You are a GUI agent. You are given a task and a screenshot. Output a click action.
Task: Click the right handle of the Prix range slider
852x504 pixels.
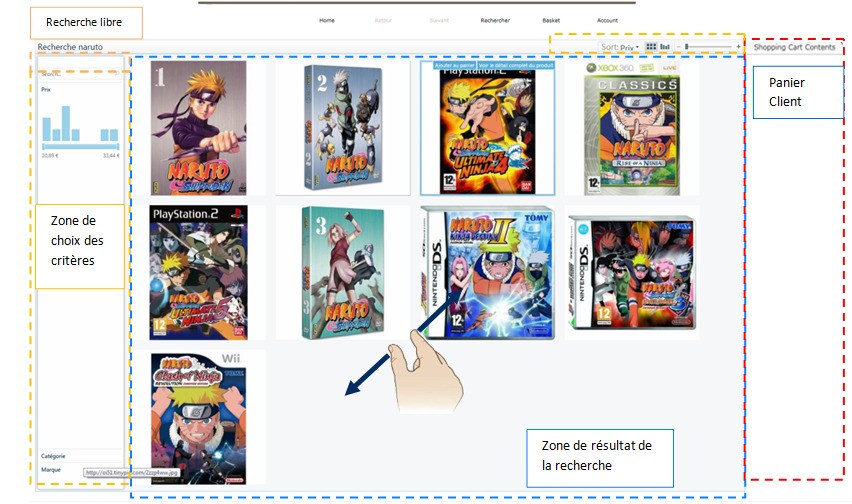coord(117,147)
